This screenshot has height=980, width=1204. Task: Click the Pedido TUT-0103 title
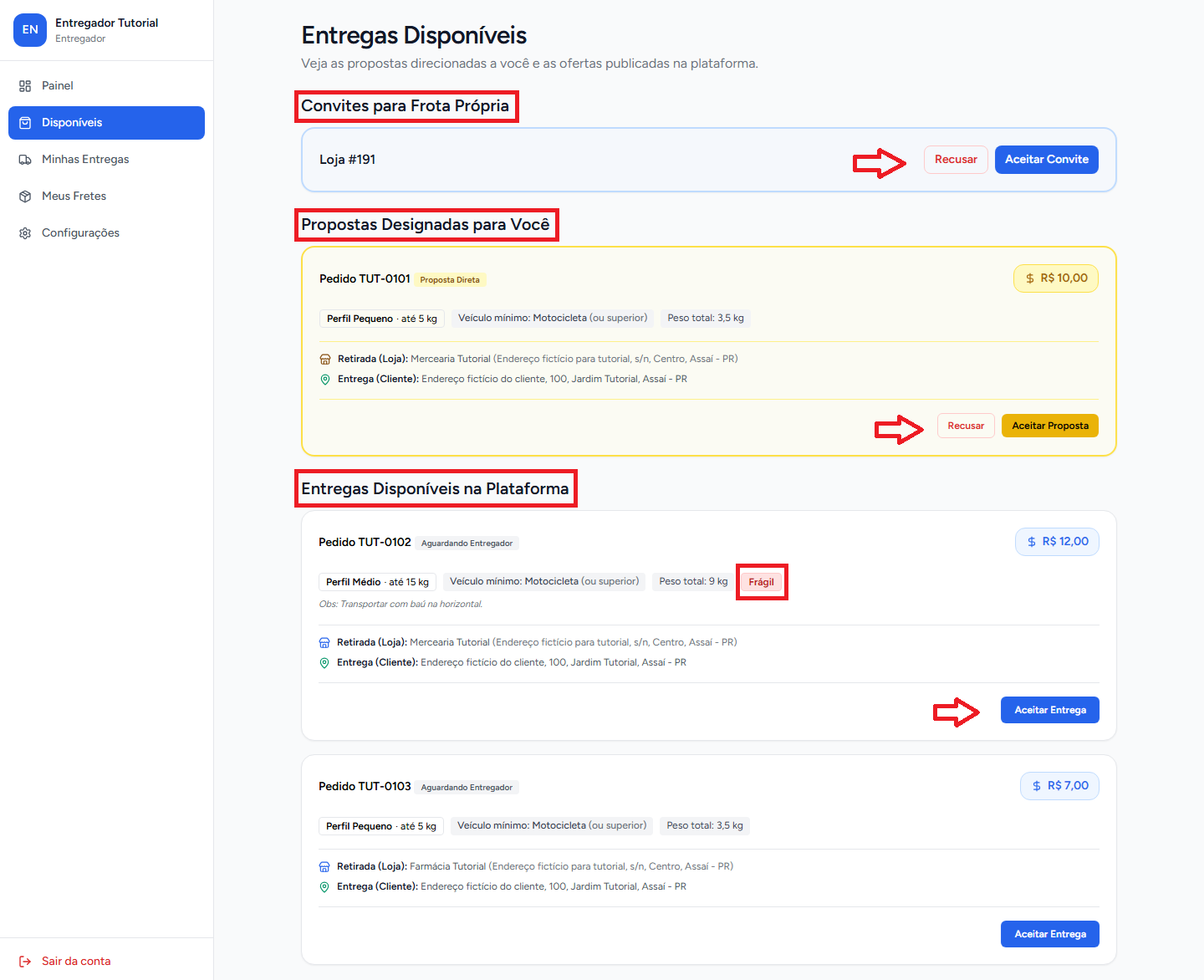(365, 787)
